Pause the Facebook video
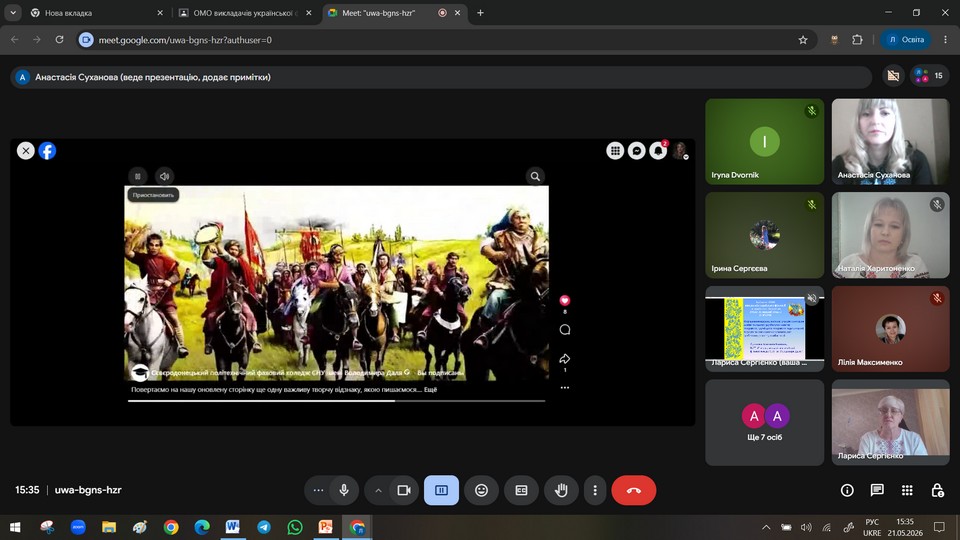The image size is (960, 540). click(138, 176)
